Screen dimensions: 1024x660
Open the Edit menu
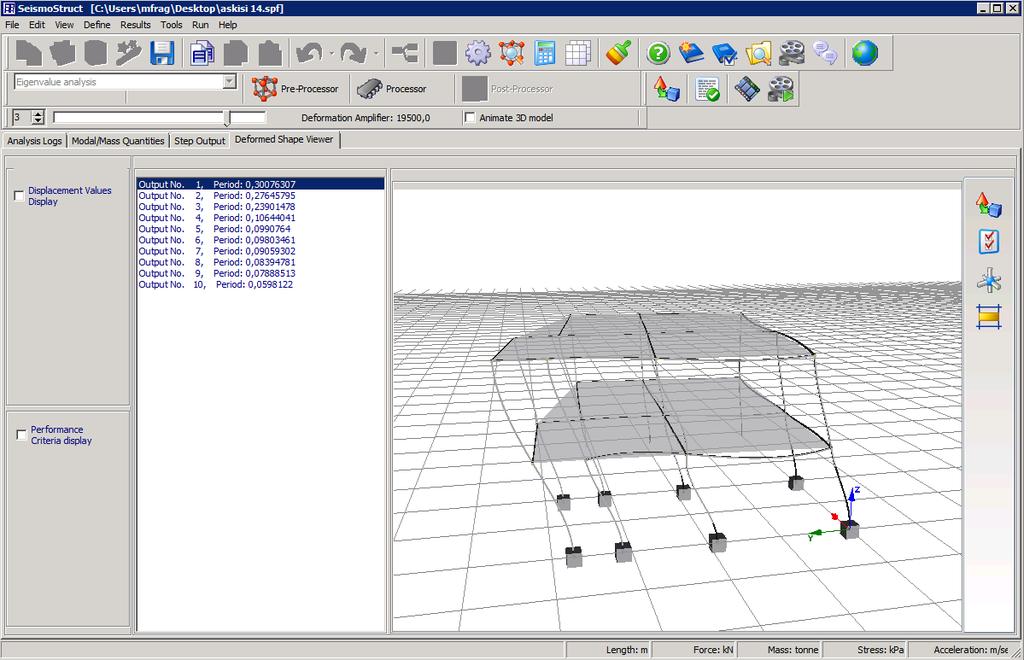click(x=37, y=25)
